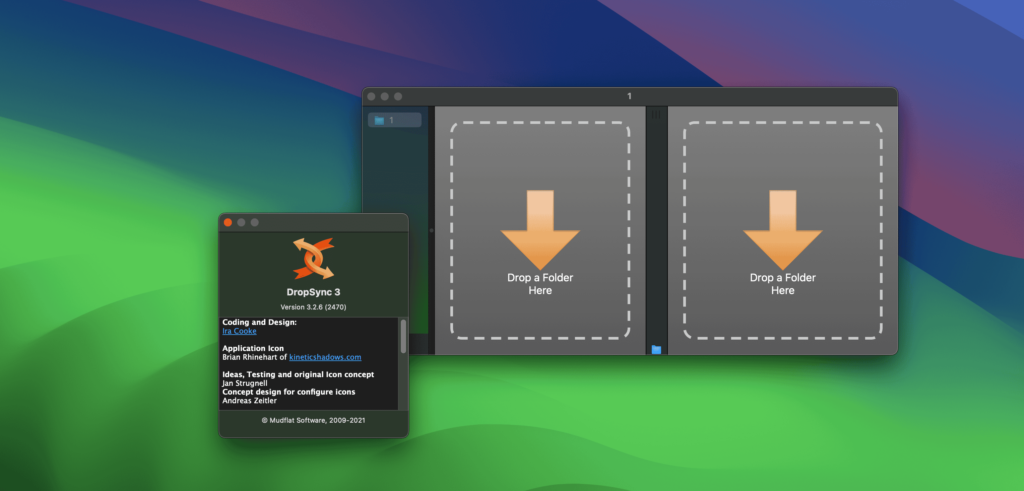Viewport: 1024px width, 491px height.
Task: Click the About window vertical scrollbar thumb
Action: coord(403,336)
